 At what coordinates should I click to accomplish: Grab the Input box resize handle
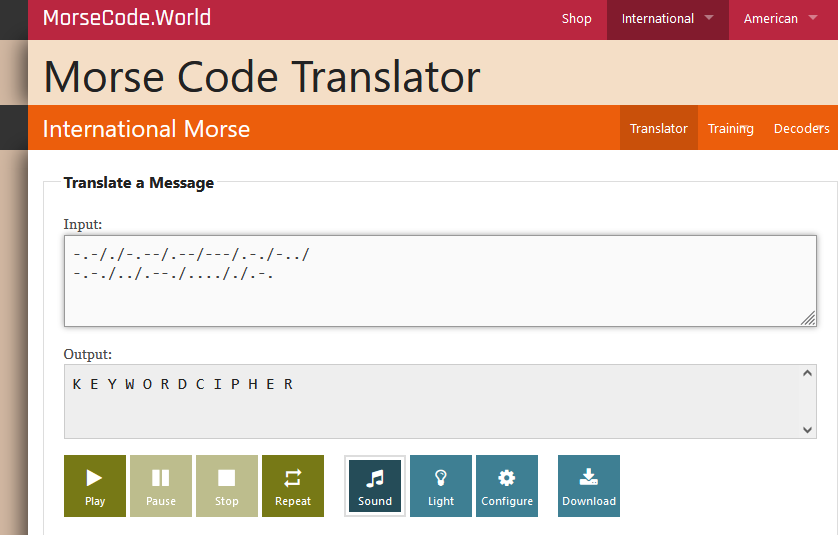[808, 318]
